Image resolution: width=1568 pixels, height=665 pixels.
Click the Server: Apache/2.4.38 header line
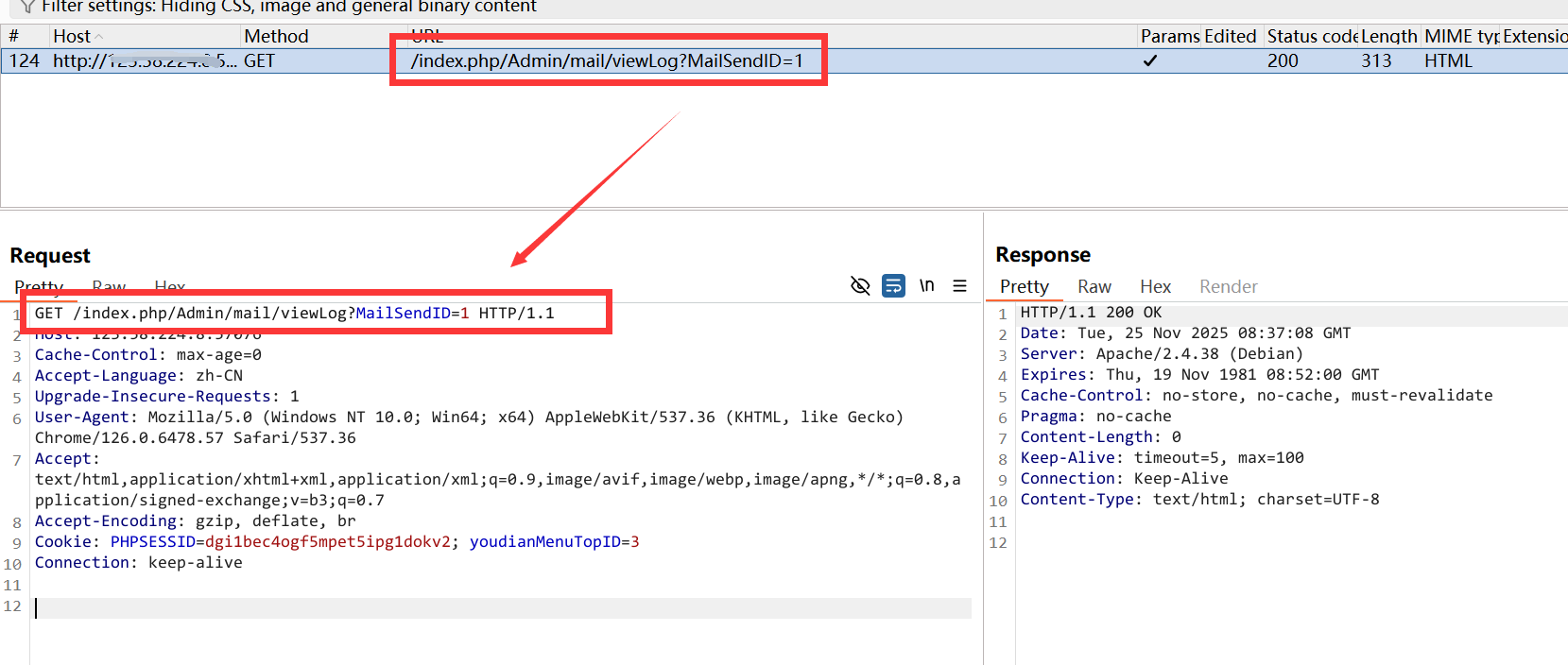click(1163, 353)
